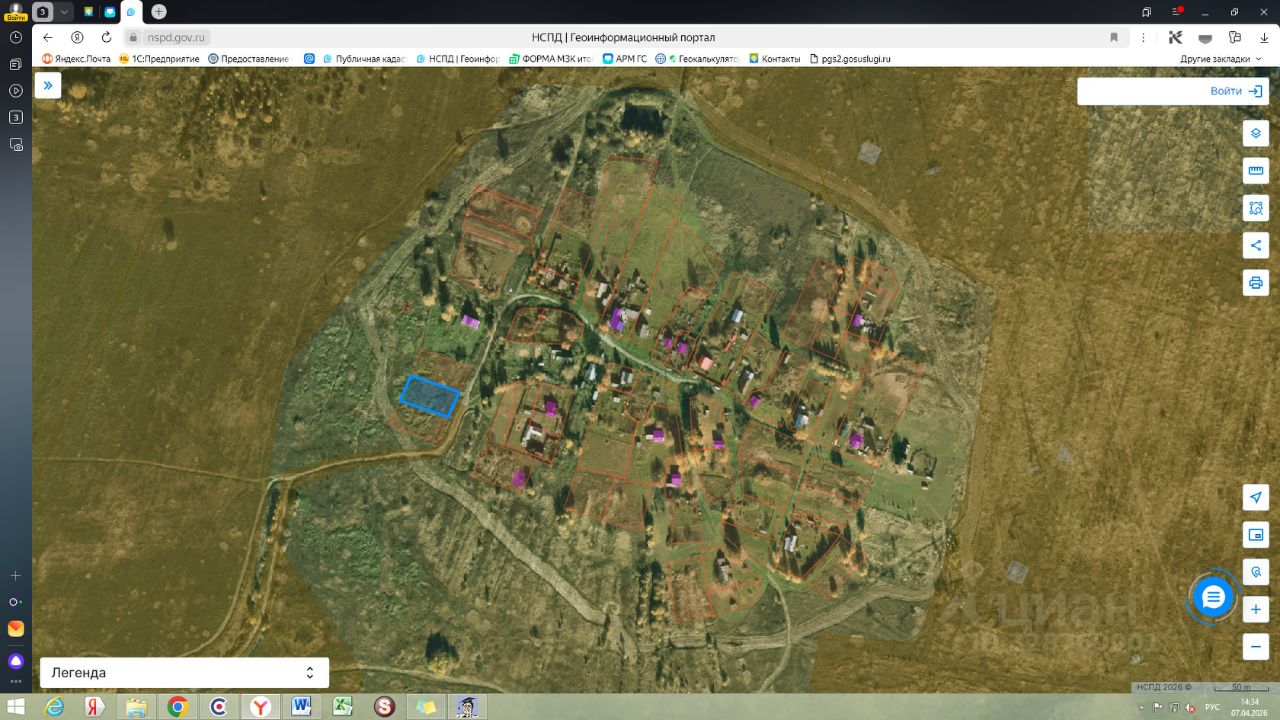Image resolution: width=1280 pixels, height=720 pixels.
Task: Select the blue highlighted land parcel
Action: tap(430, 396)
